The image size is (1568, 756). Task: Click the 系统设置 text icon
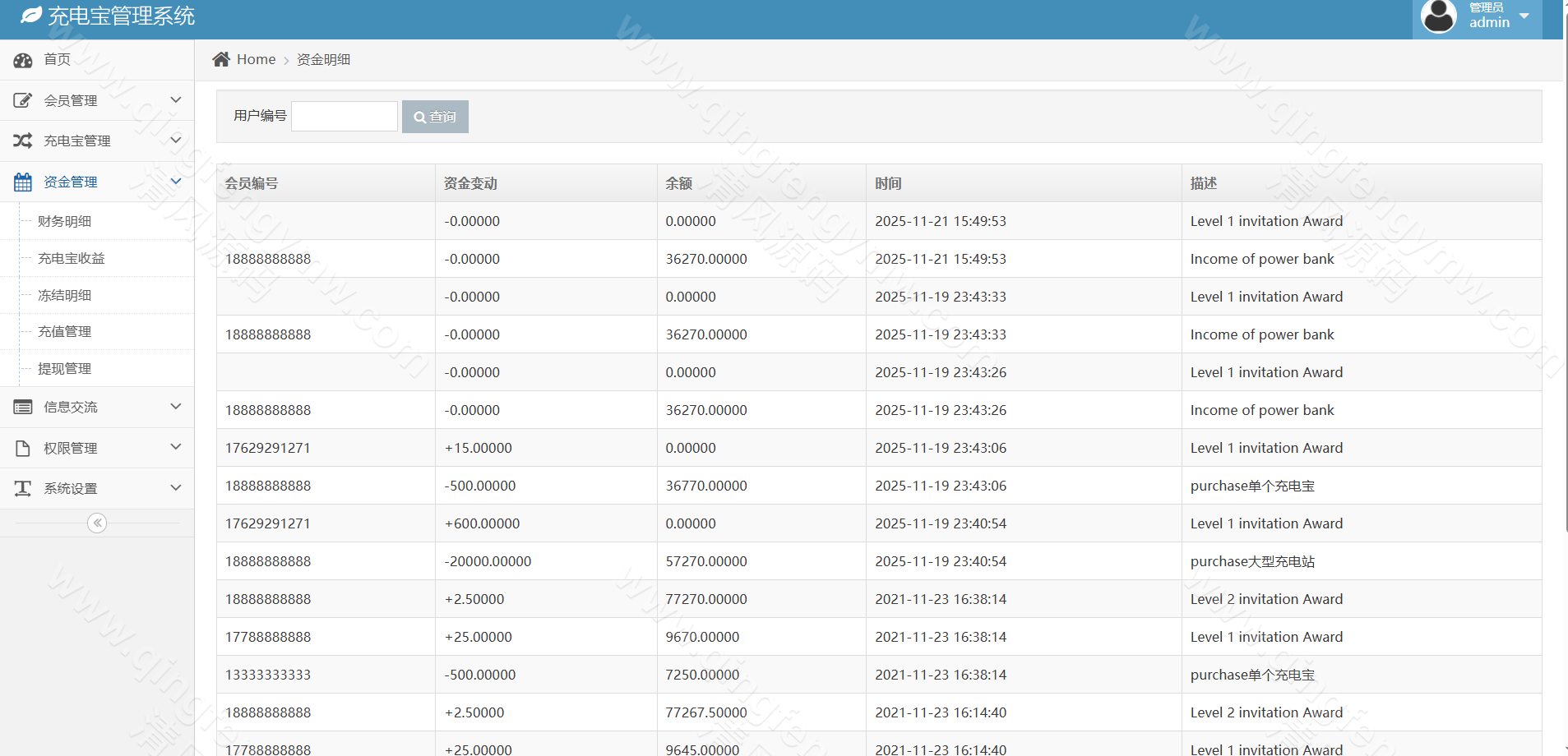click(22, 488)
